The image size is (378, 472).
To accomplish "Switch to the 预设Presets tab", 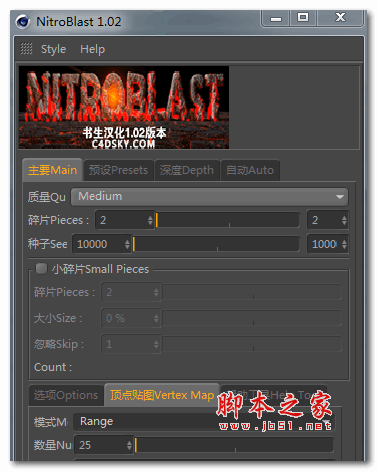I will coord(118,170).
